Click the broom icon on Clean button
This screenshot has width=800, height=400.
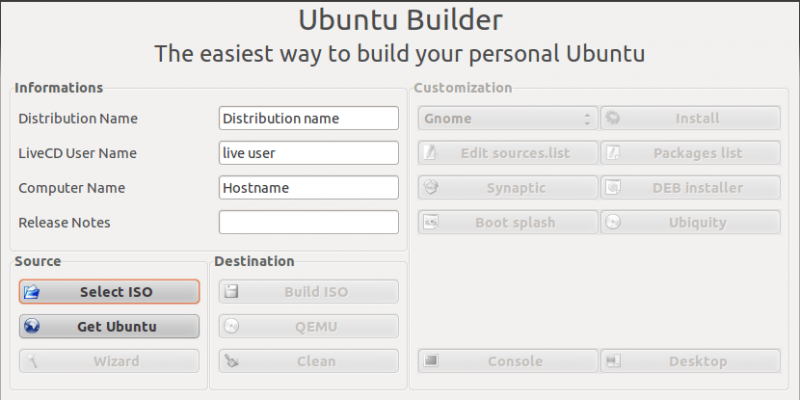pyautogui.click(x=232, y=361)
